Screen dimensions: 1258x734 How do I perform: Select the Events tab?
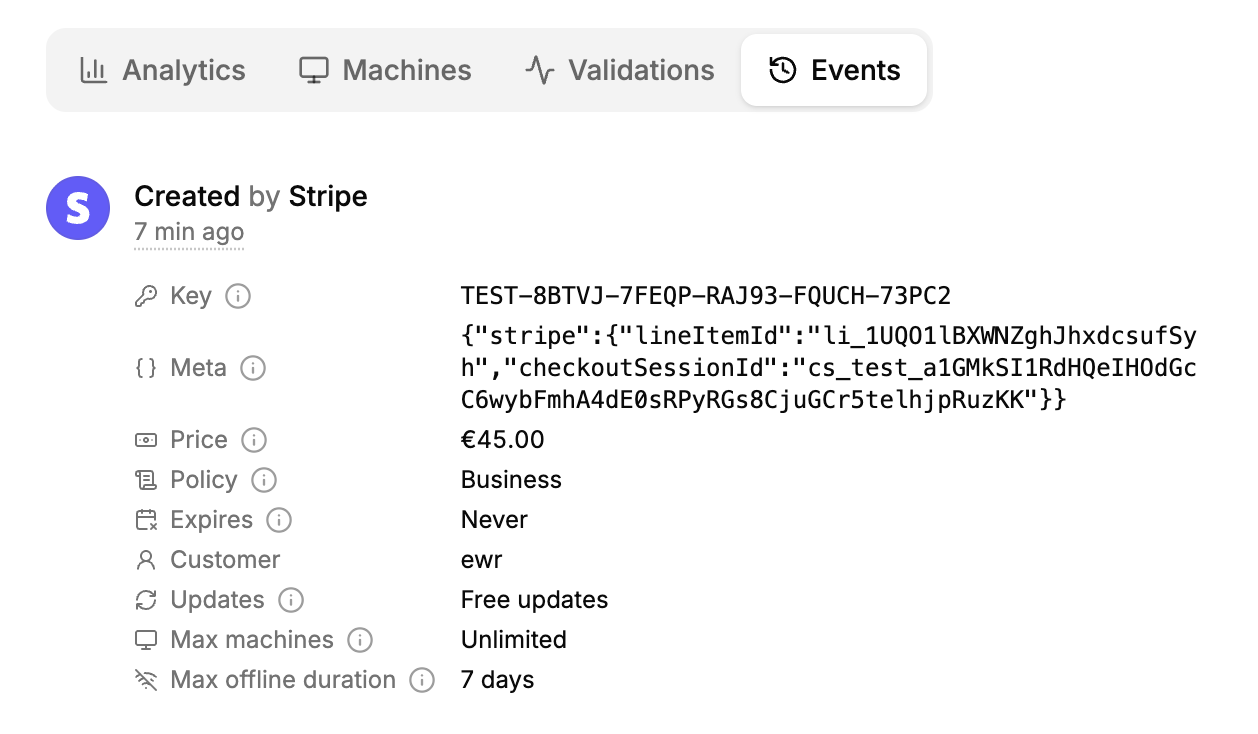[x=834, y=70]
